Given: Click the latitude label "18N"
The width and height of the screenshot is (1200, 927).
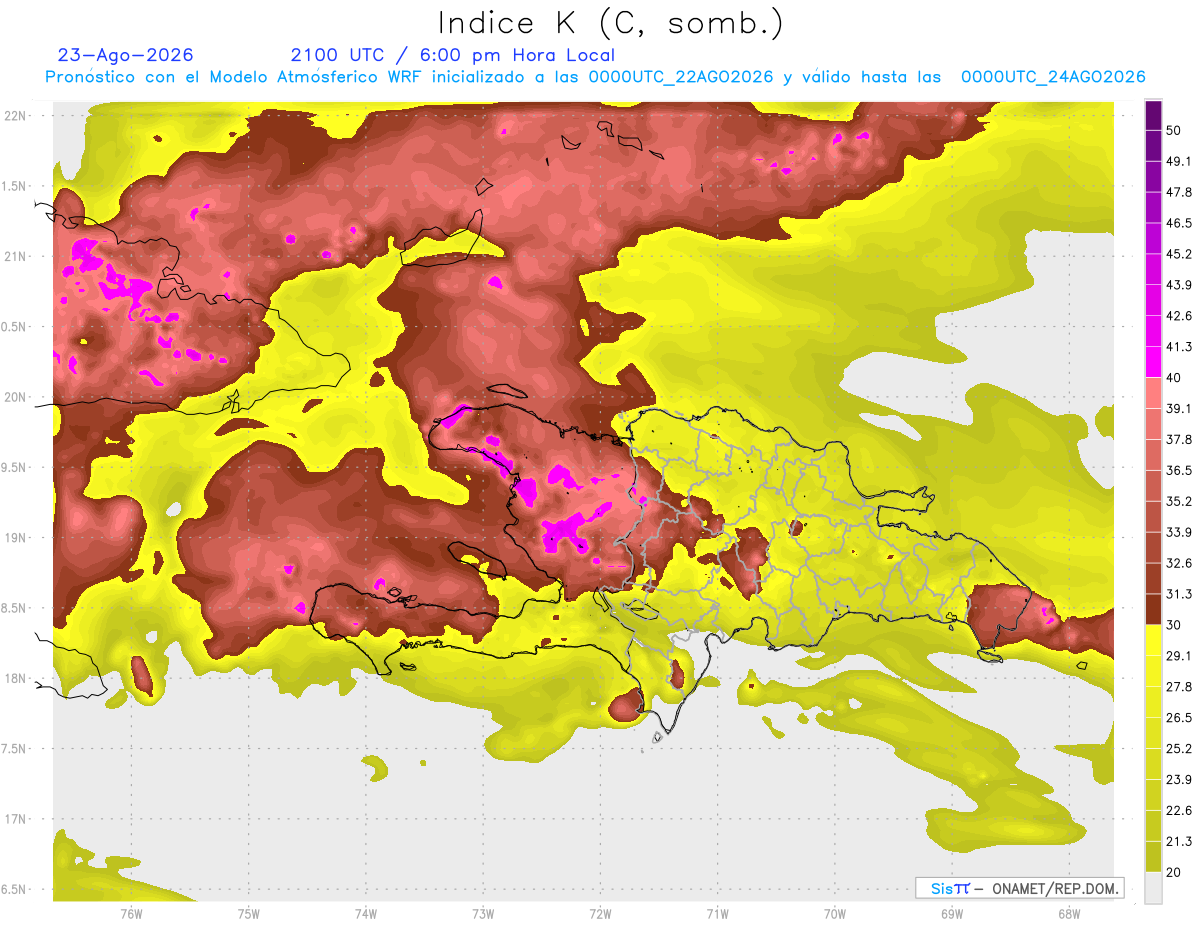Looking at the screenshot, I should [15, 679].
